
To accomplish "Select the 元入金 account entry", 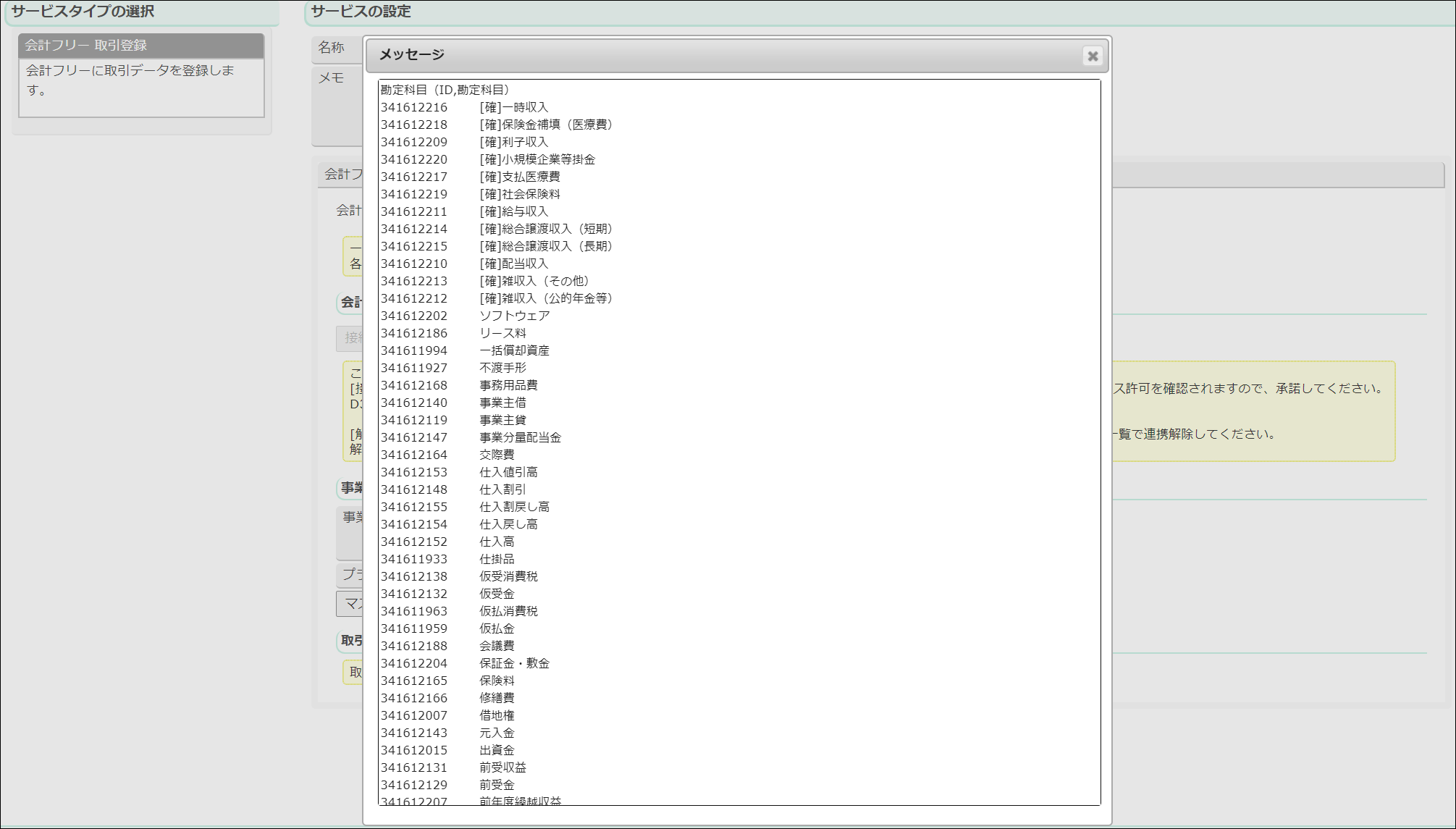I will point(496,733).
